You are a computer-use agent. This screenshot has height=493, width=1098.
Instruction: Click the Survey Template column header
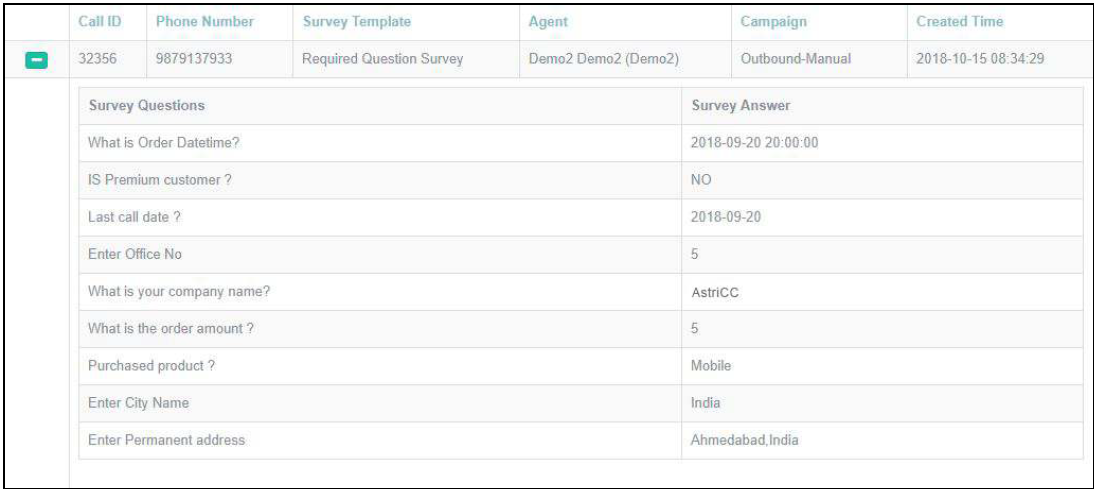click(x=356, y=21)
